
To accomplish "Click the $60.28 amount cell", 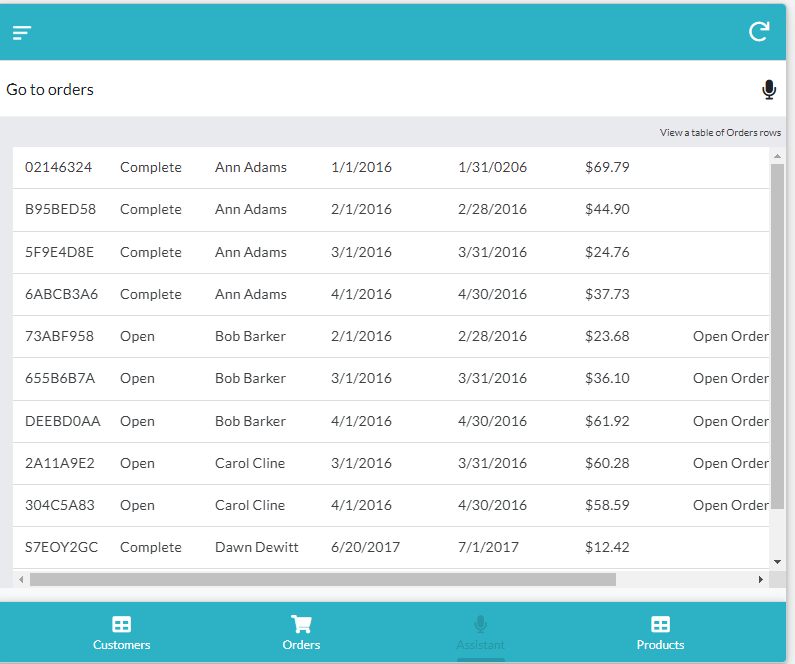I will [x=607, y=463].
